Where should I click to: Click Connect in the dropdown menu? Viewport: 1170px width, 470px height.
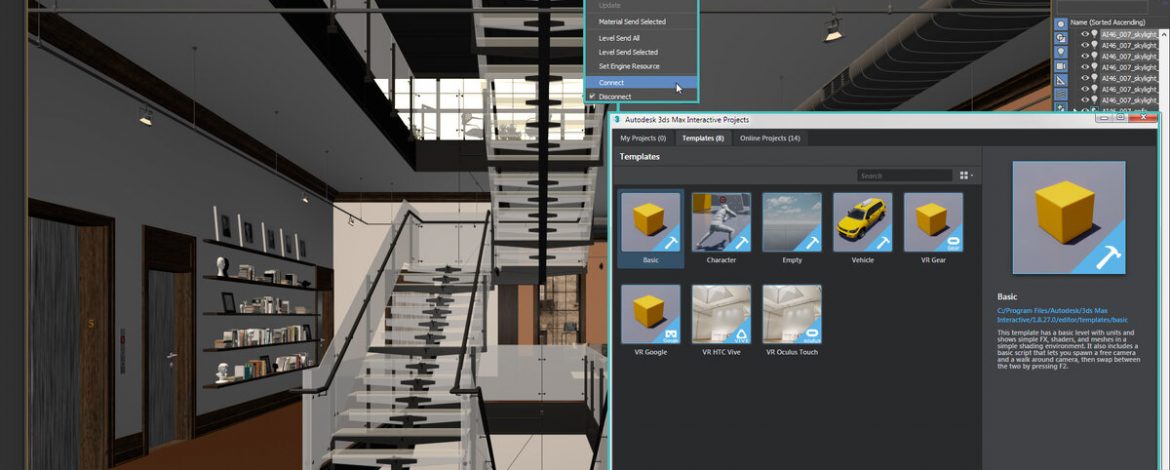641,83
